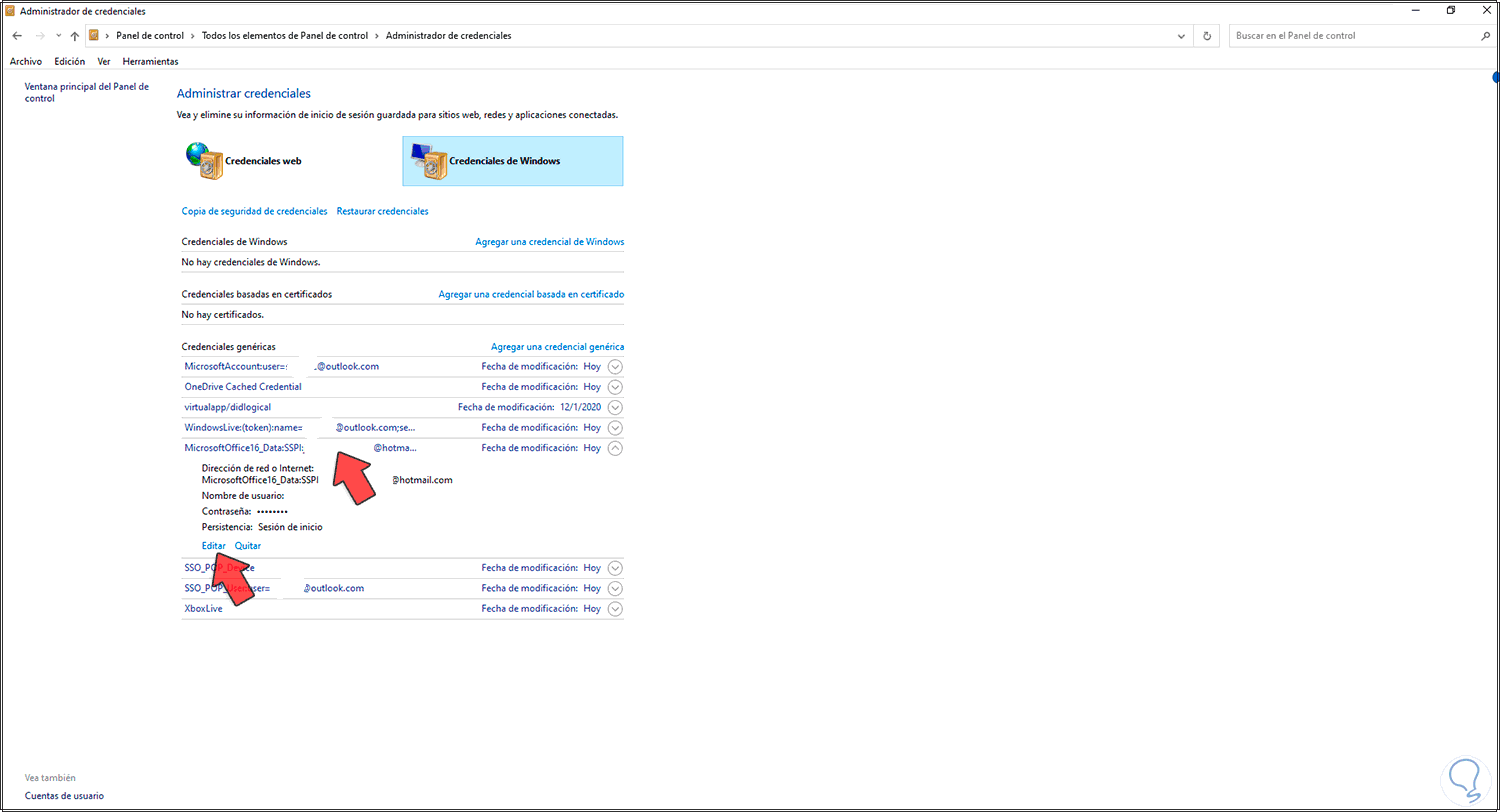Expand the SSO_POP_Device credential chevron
Image resolution: width=1500 pixels, height=812 pixels.
click(x=615, y=568)
